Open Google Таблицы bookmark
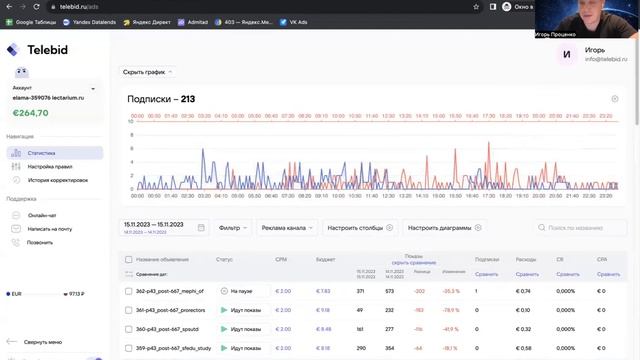The width and height of the screenshot is (640, 360). coord(31,22)
